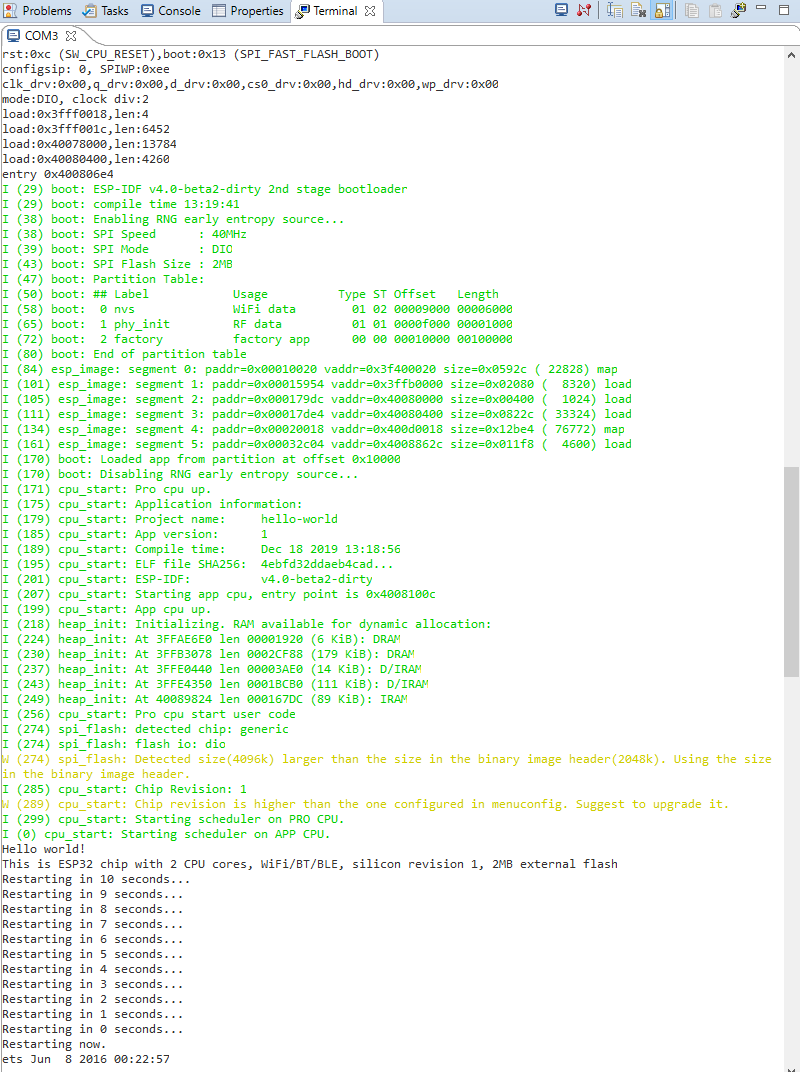This screenshot has width=800, height=1072.
Task: Click the 'Compile time: Dec 18 2019' line
Action: 202,550
